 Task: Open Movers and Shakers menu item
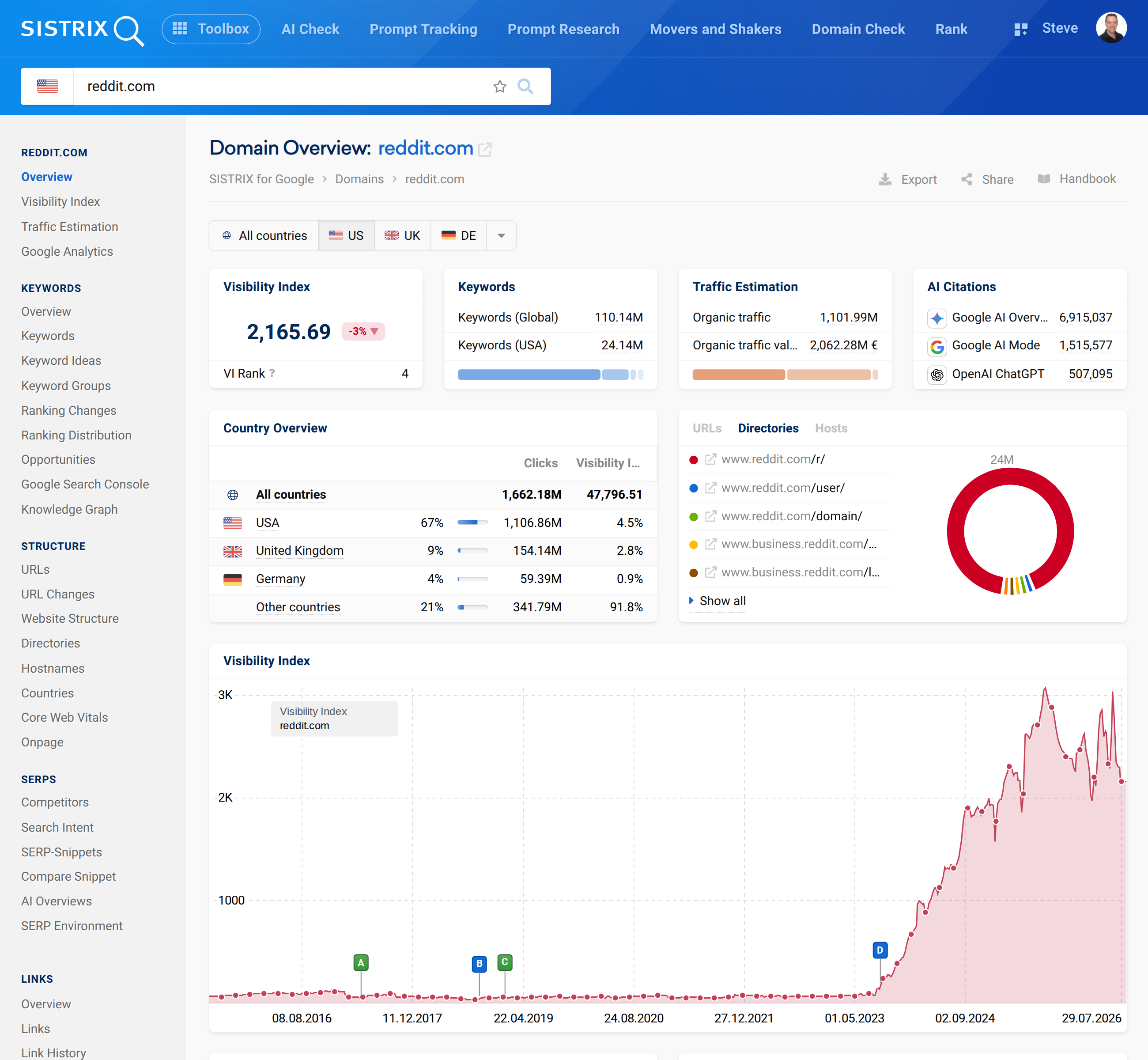click(x=715, y=29)
